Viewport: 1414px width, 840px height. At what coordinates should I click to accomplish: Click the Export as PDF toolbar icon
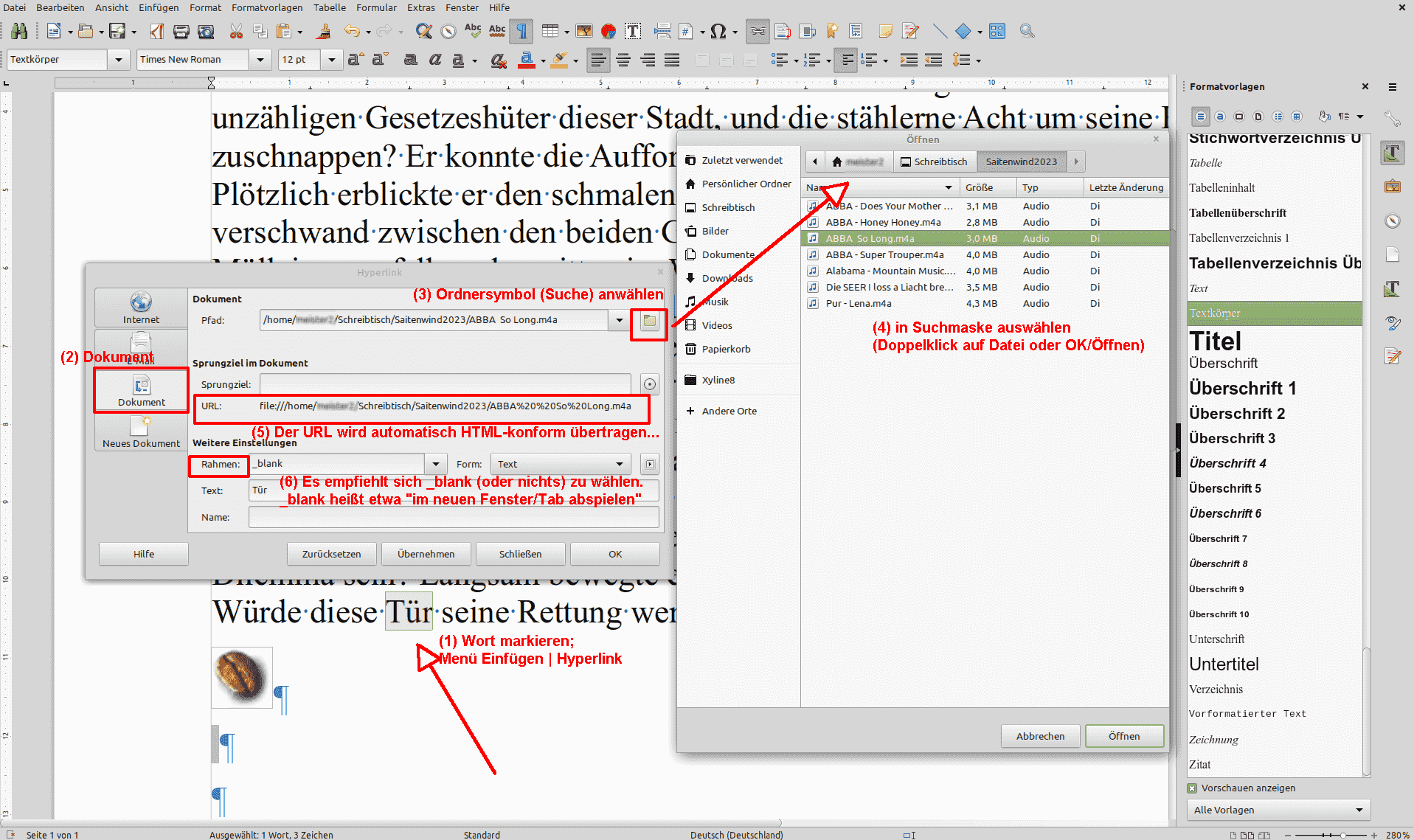pyautogui.click(x=156, y=31)
